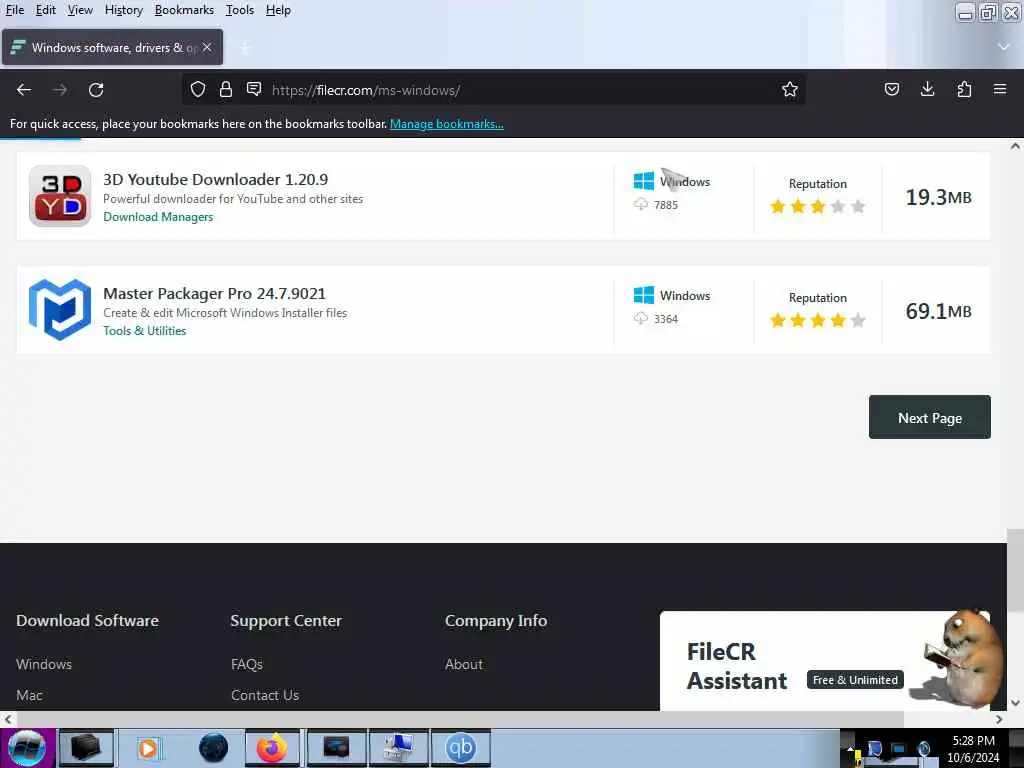Screen dimensions: 1024x768
Task: Open the Tools & Utilities category link
Action: [144, 330]
